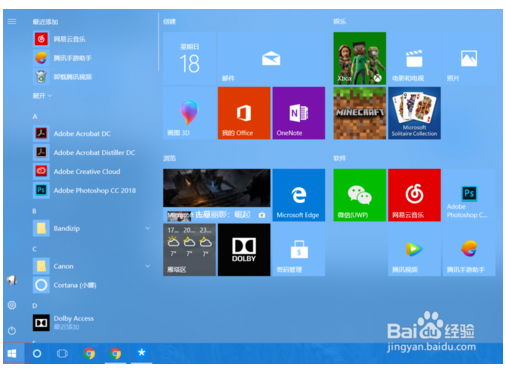
Task: Open the Mail tile
Action: tap(271, 58)
